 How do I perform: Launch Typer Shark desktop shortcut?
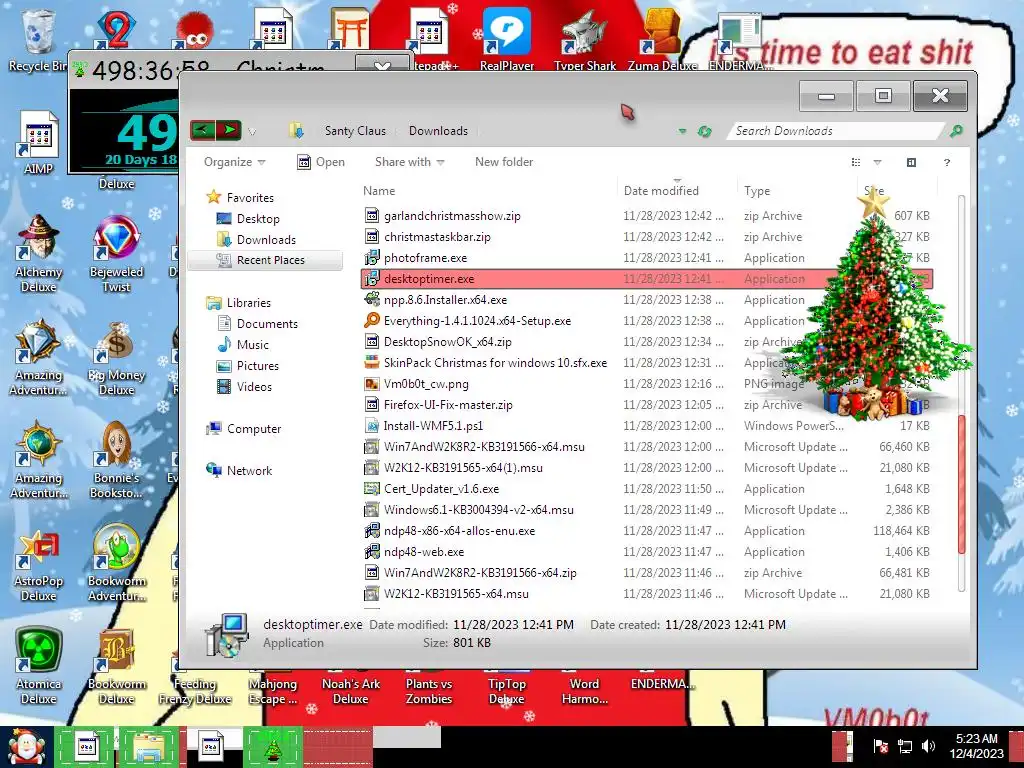[584, 39]
